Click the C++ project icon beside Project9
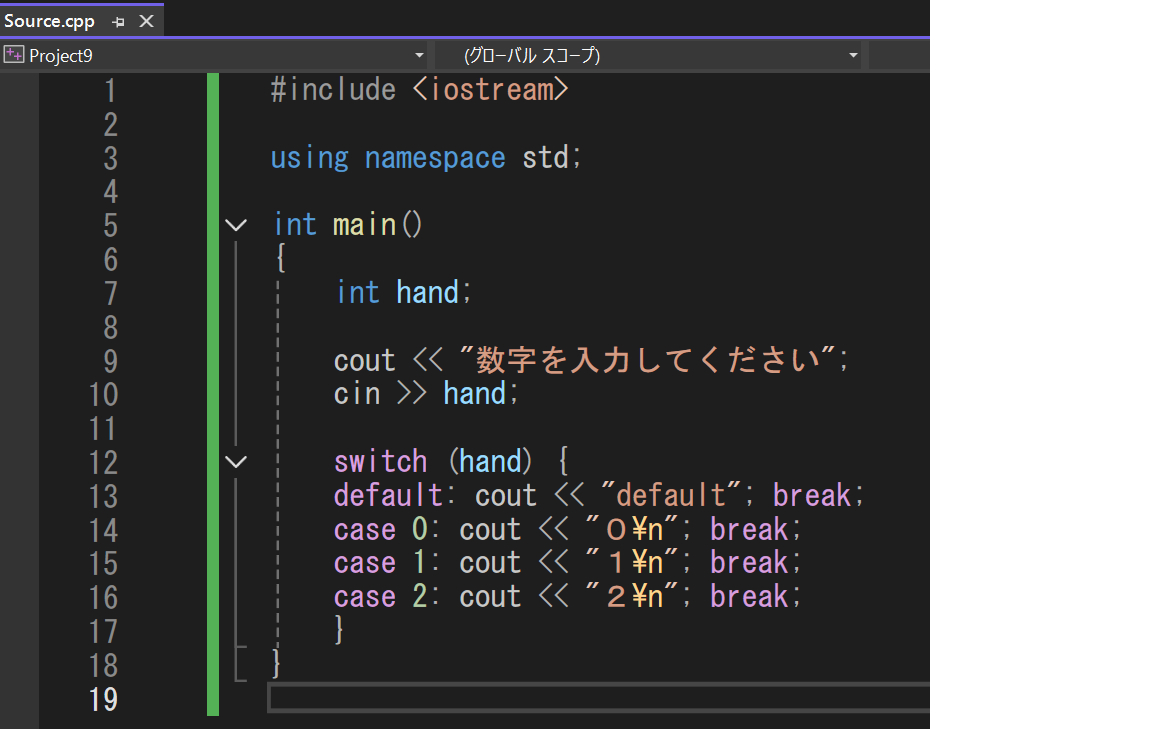 click(x=14, y=55)
